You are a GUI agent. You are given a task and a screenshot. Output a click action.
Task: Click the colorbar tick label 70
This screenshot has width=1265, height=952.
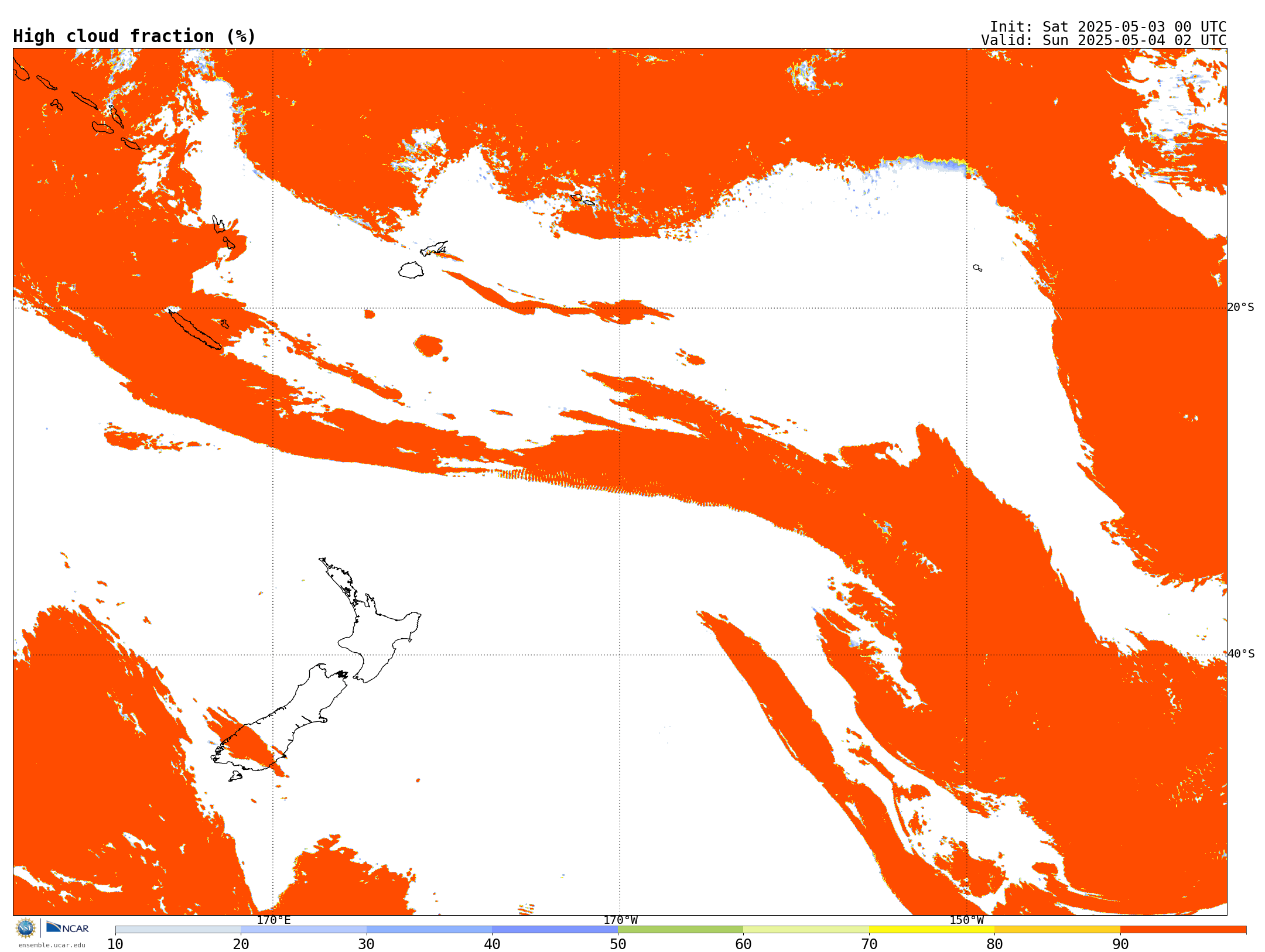(x=869, y=944)
